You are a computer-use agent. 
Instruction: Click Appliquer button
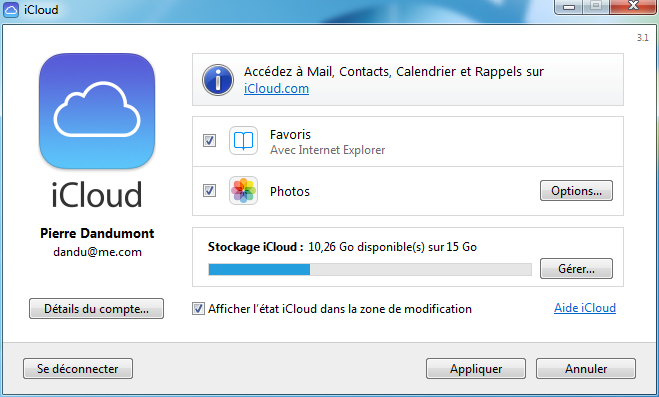point(476,368)
